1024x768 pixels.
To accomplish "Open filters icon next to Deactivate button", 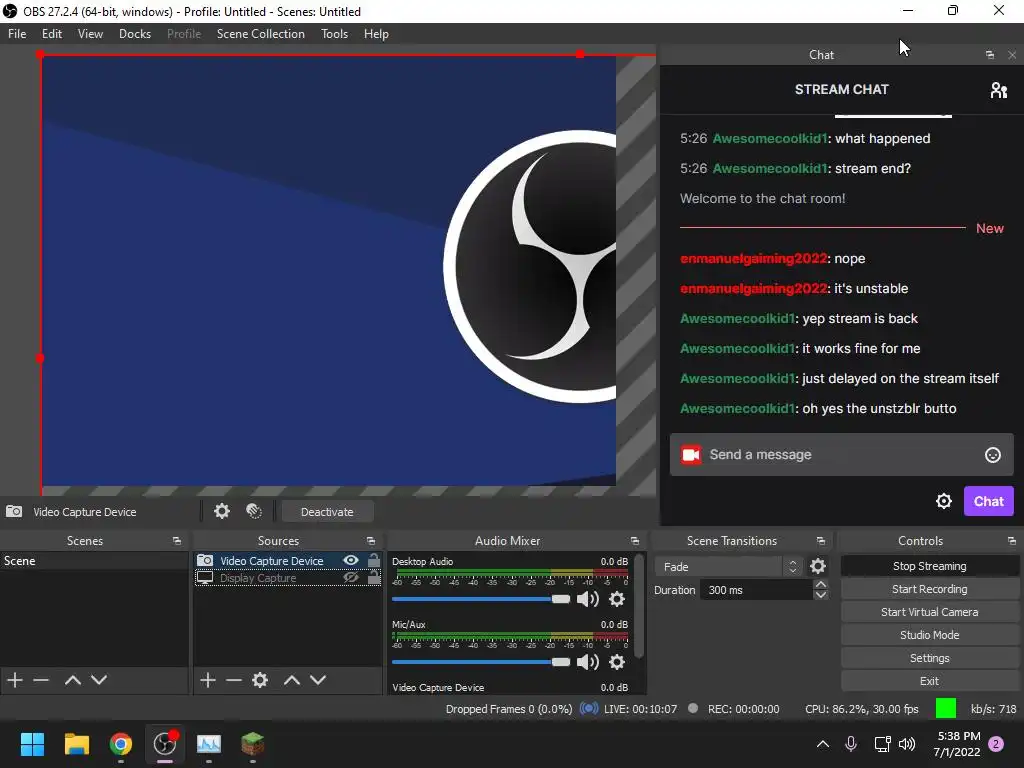I will tap(254, 511).
